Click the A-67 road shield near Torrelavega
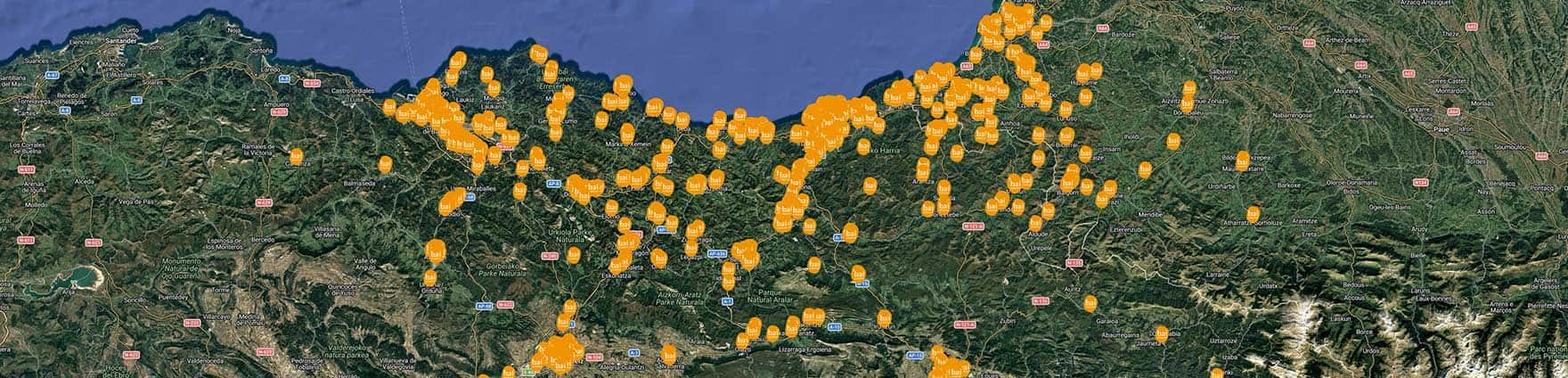This screenshot has width=1568, height=378. point(52,75)
